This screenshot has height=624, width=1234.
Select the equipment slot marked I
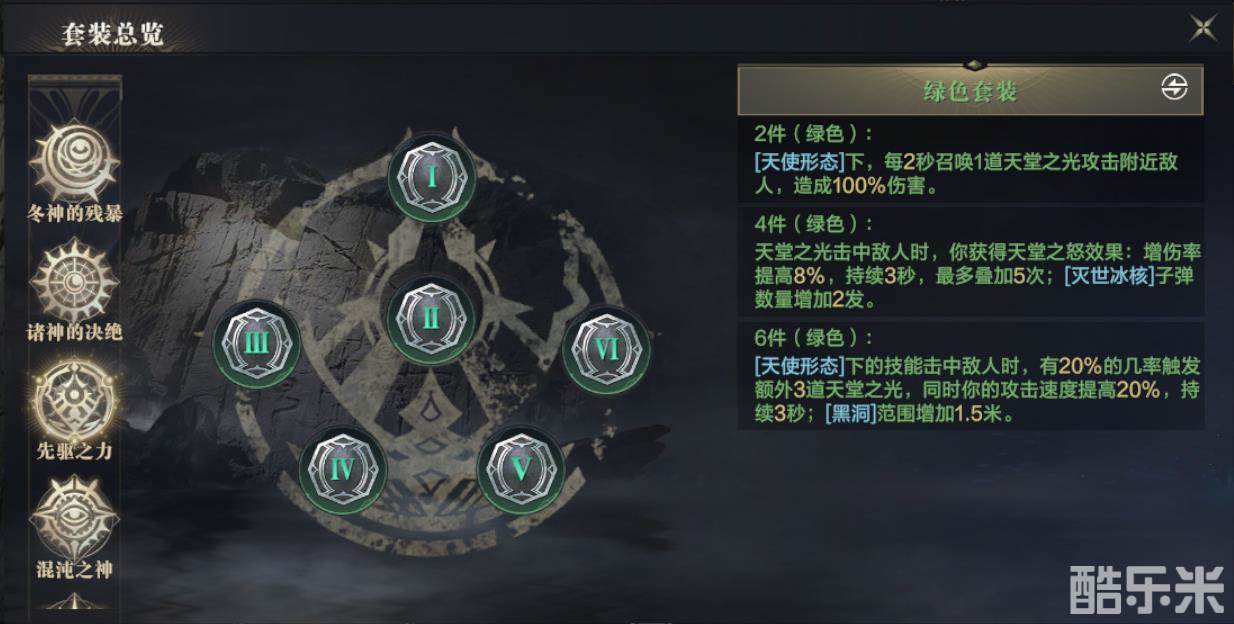pyautogui.click(x=431, y=177)
